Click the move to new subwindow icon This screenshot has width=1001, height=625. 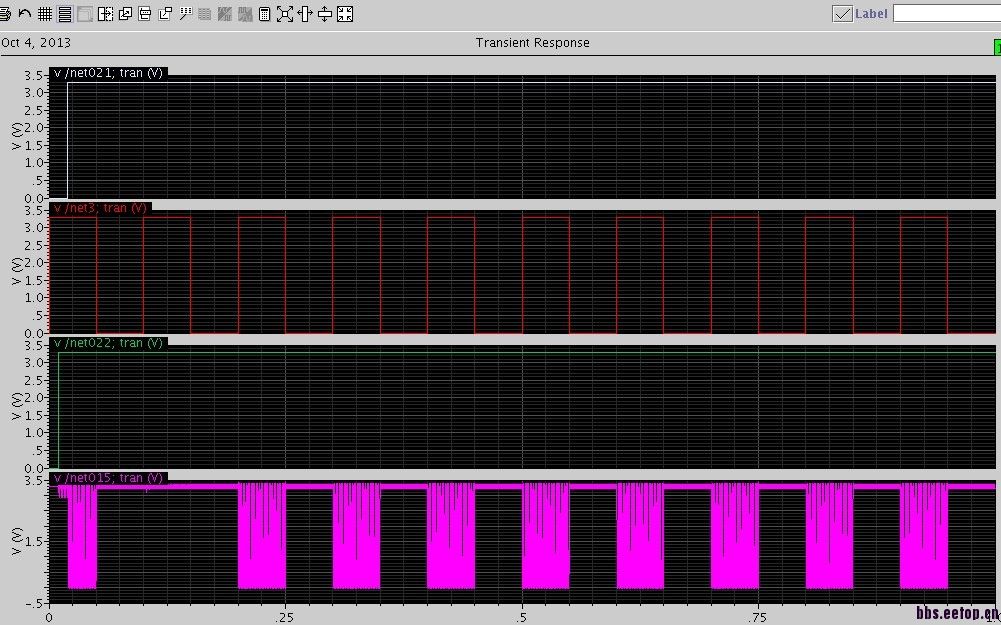click(165, 13)
